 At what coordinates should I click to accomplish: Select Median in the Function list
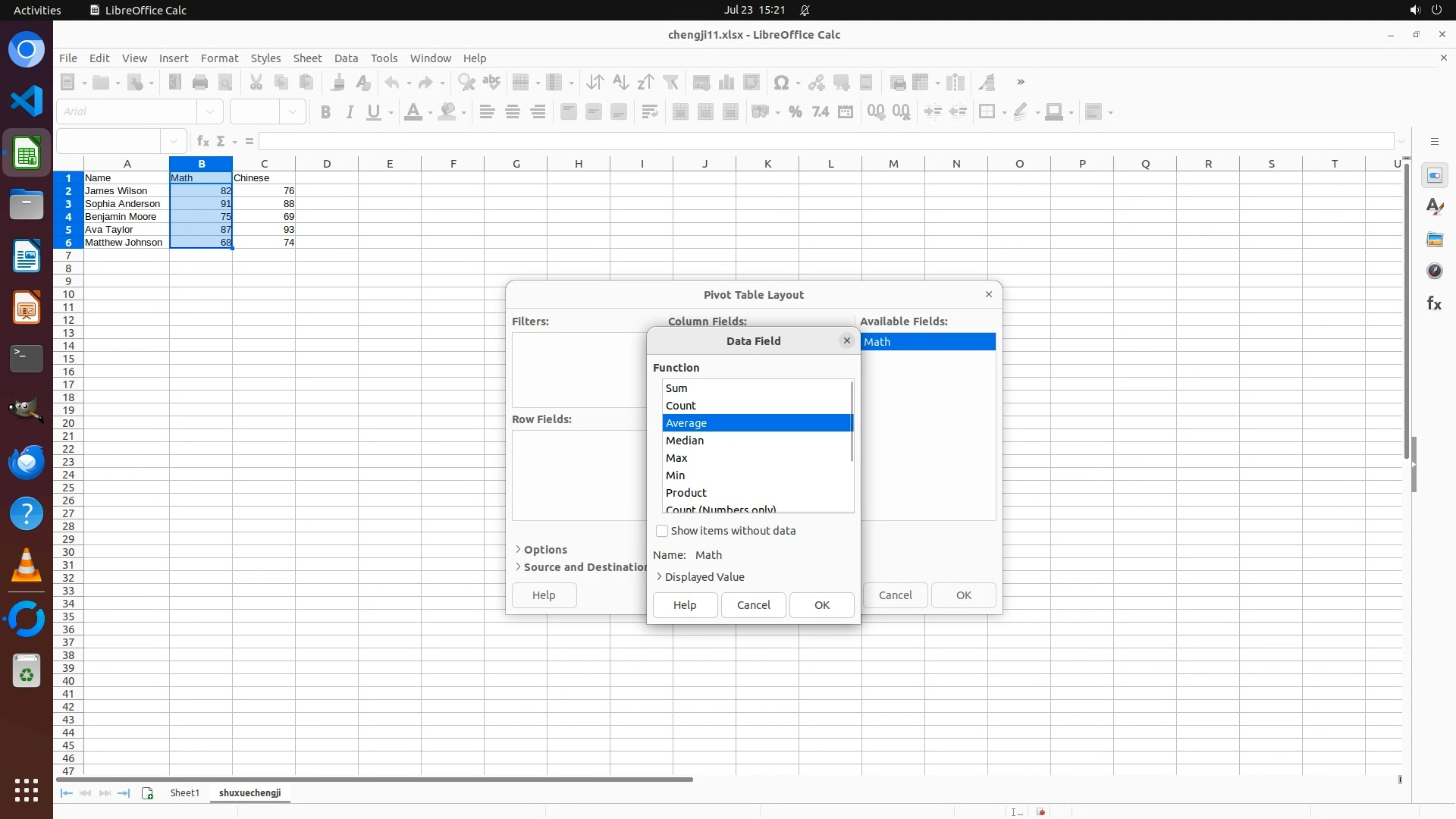click(685, 441)
